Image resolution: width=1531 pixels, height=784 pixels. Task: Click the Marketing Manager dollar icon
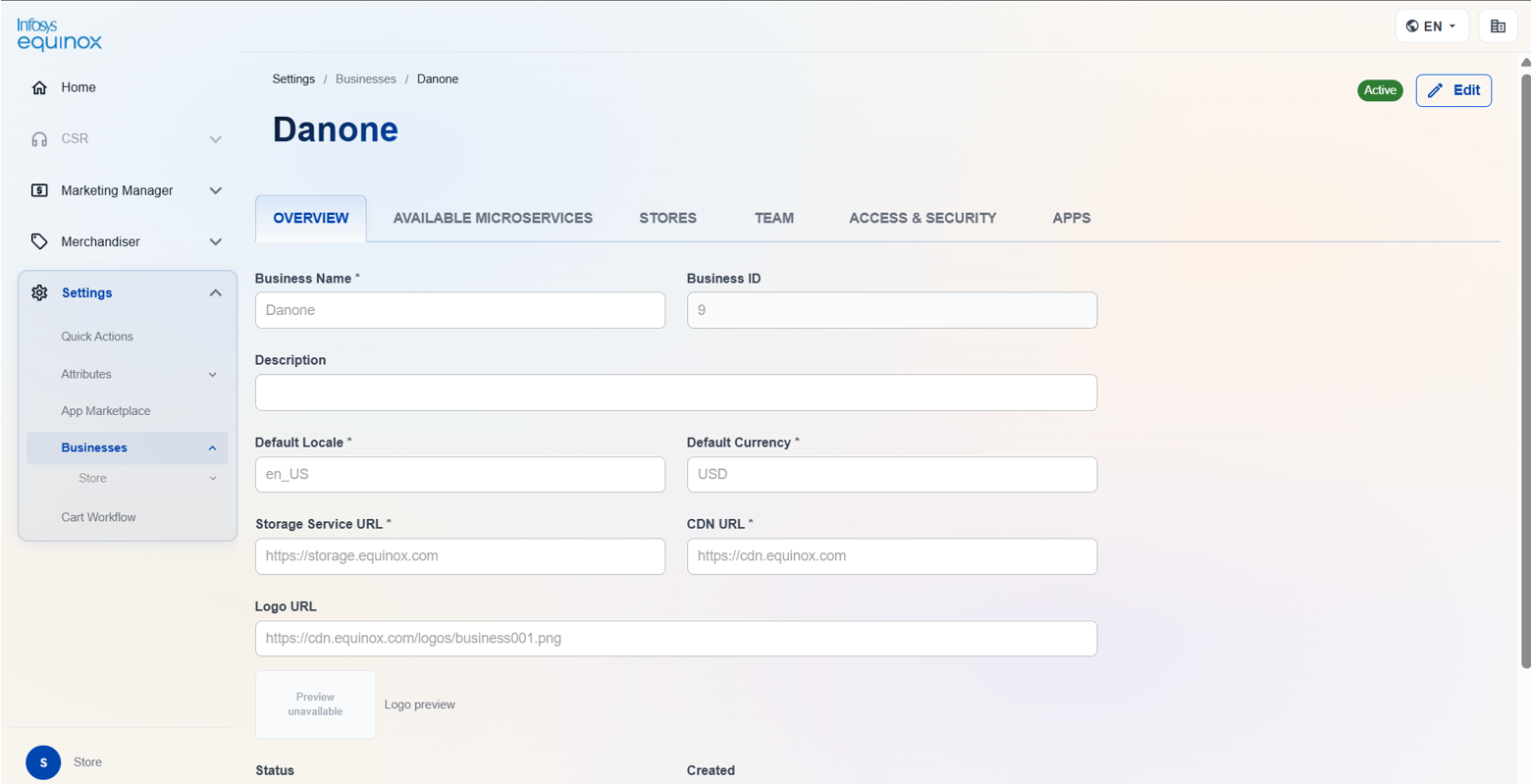tap(39, 190)
